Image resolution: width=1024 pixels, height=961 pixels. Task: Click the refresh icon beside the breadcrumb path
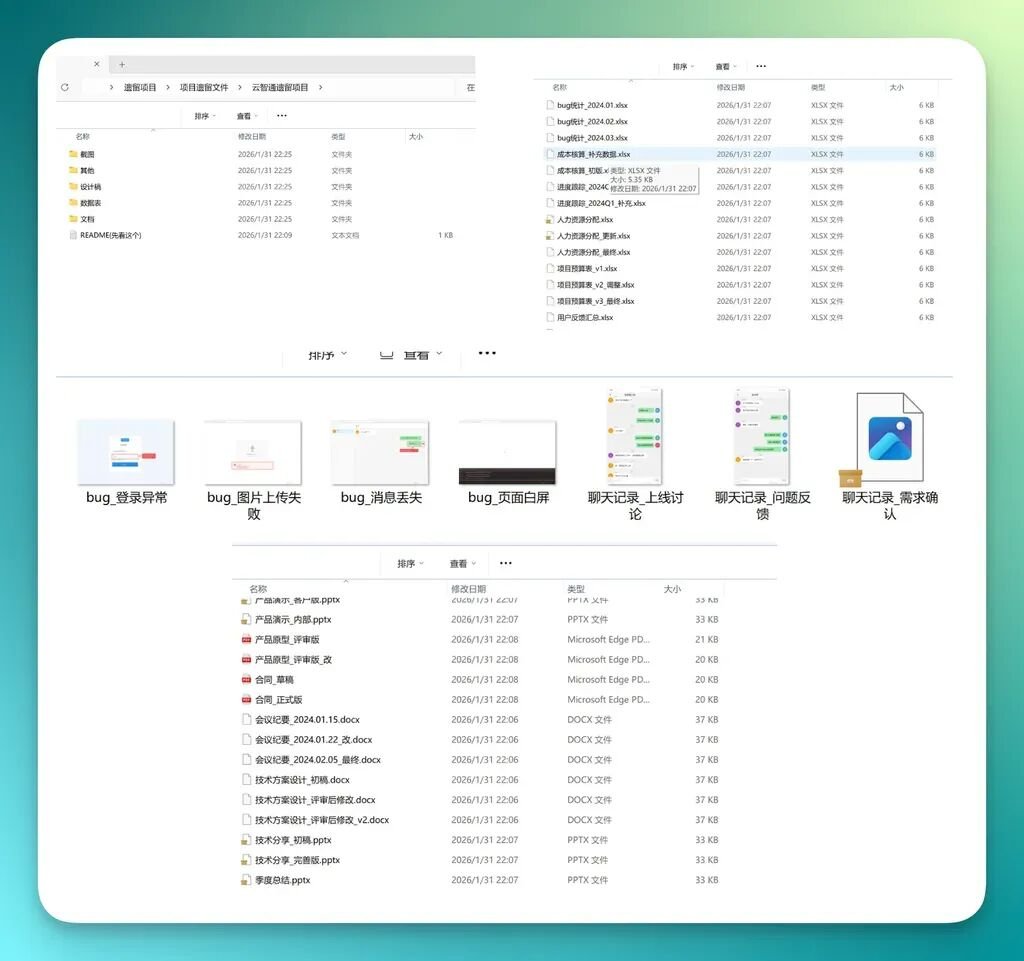65,88
